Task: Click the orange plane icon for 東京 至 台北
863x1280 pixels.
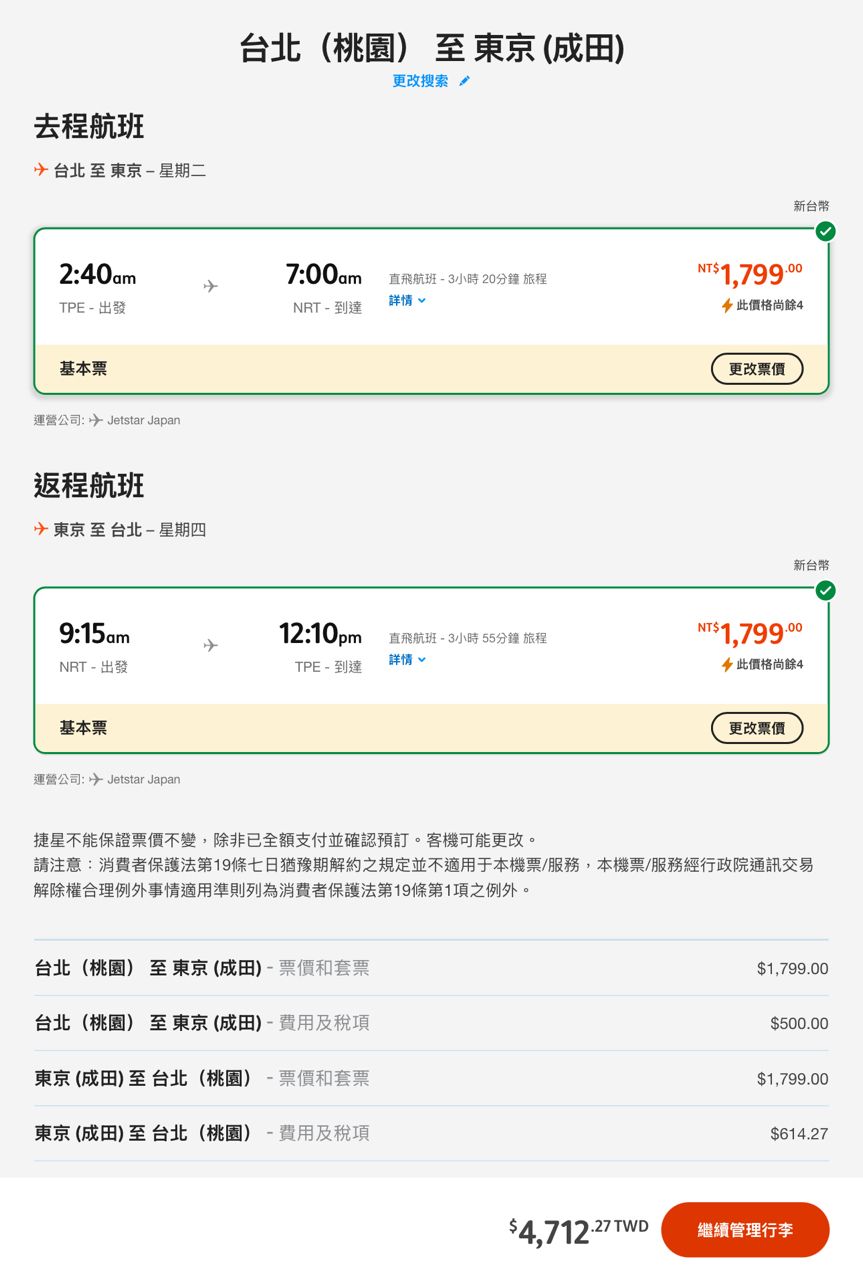Action: click(41, 529)
